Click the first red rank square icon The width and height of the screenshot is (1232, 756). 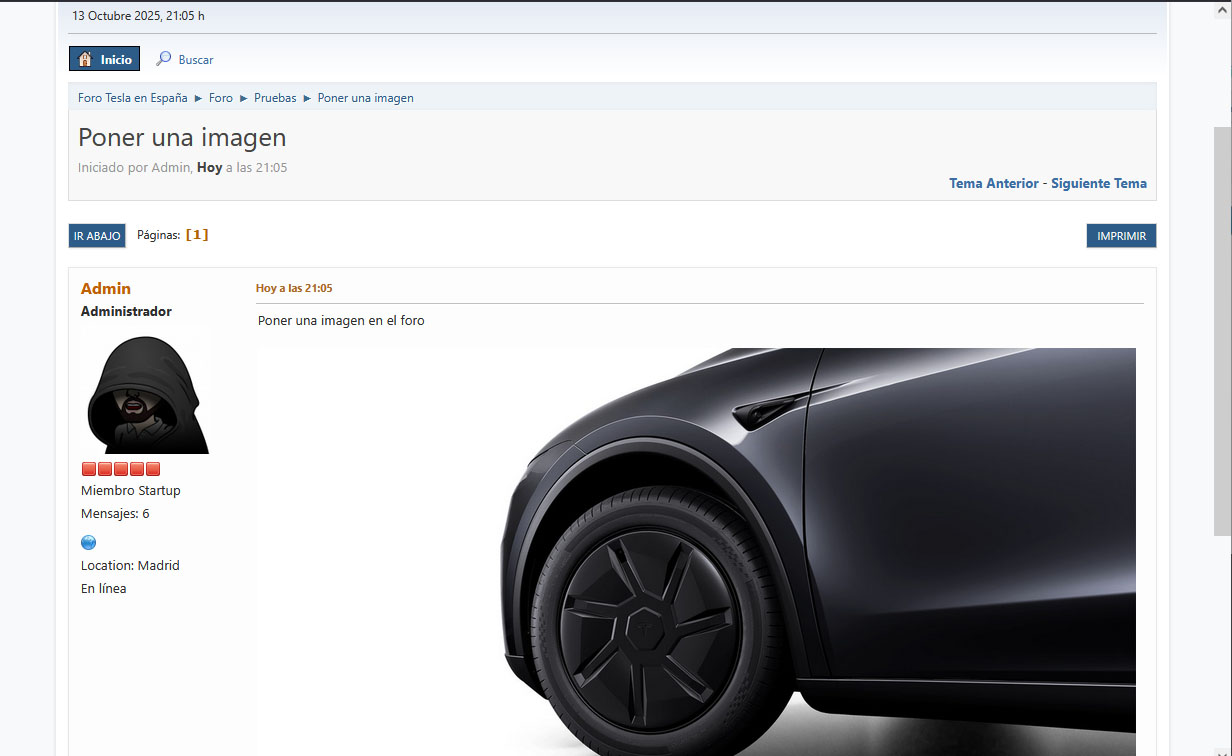88,469
